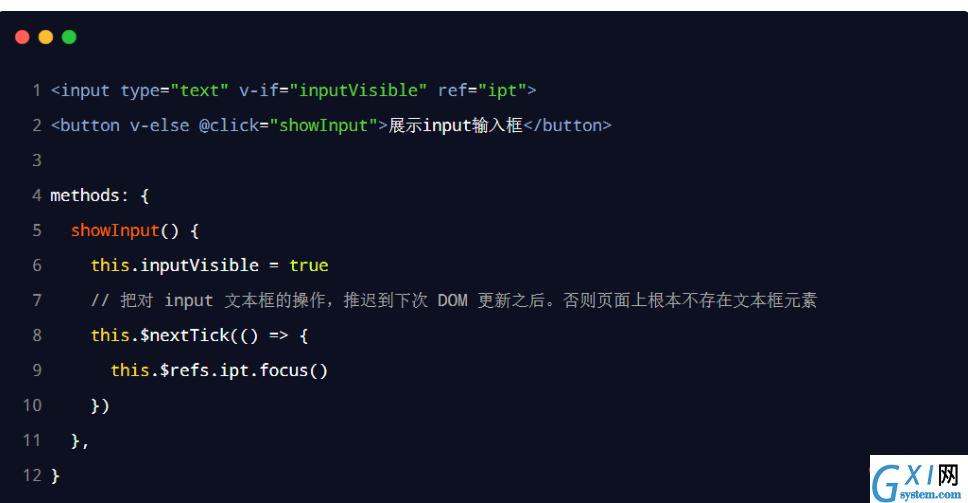The image size is (968, 503).
Task: Click the yellow minimize dot
Action: click(46, 37)
